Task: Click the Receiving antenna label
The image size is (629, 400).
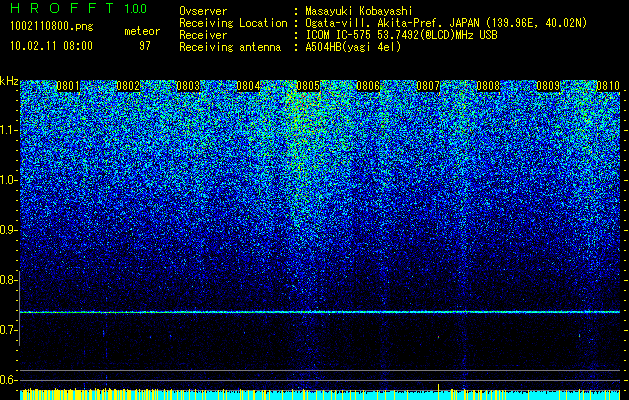Action: pos(230,47)
